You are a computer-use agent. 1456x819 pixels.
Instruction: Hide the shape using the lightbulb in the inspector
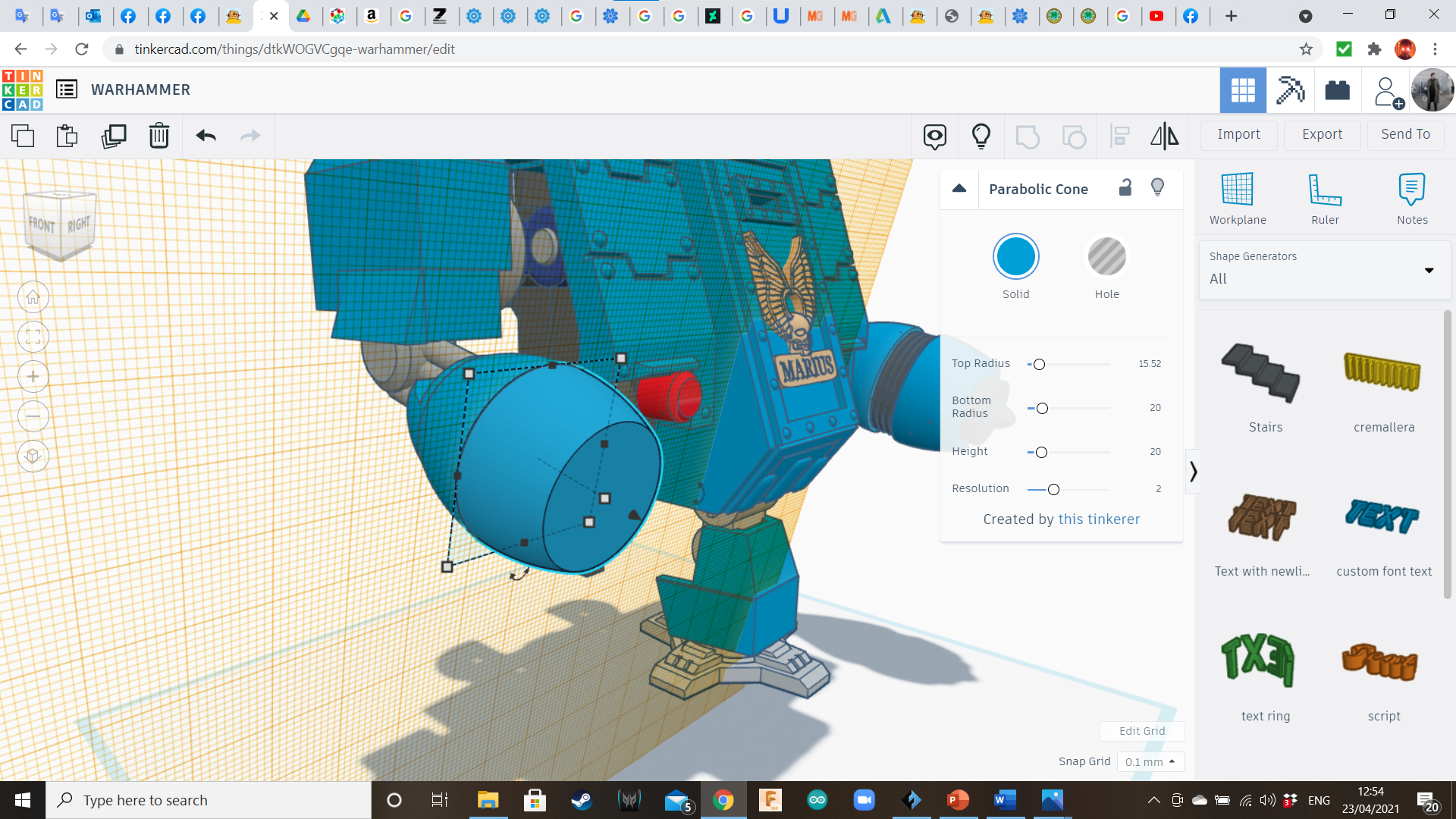(x=1157, y=187)
